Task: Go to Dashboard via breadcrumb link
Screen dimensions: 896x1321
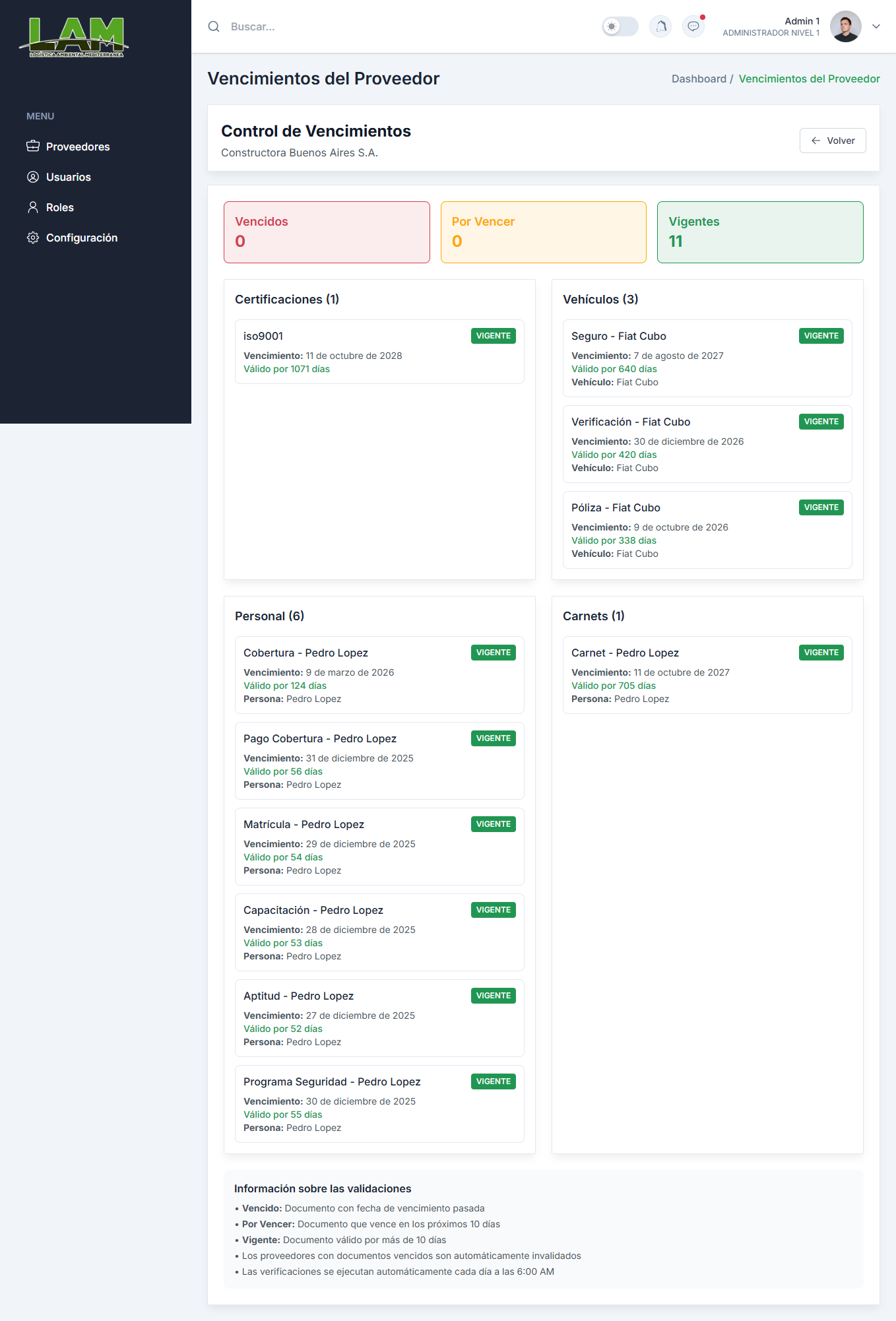Action: click(x=699, y=79)
